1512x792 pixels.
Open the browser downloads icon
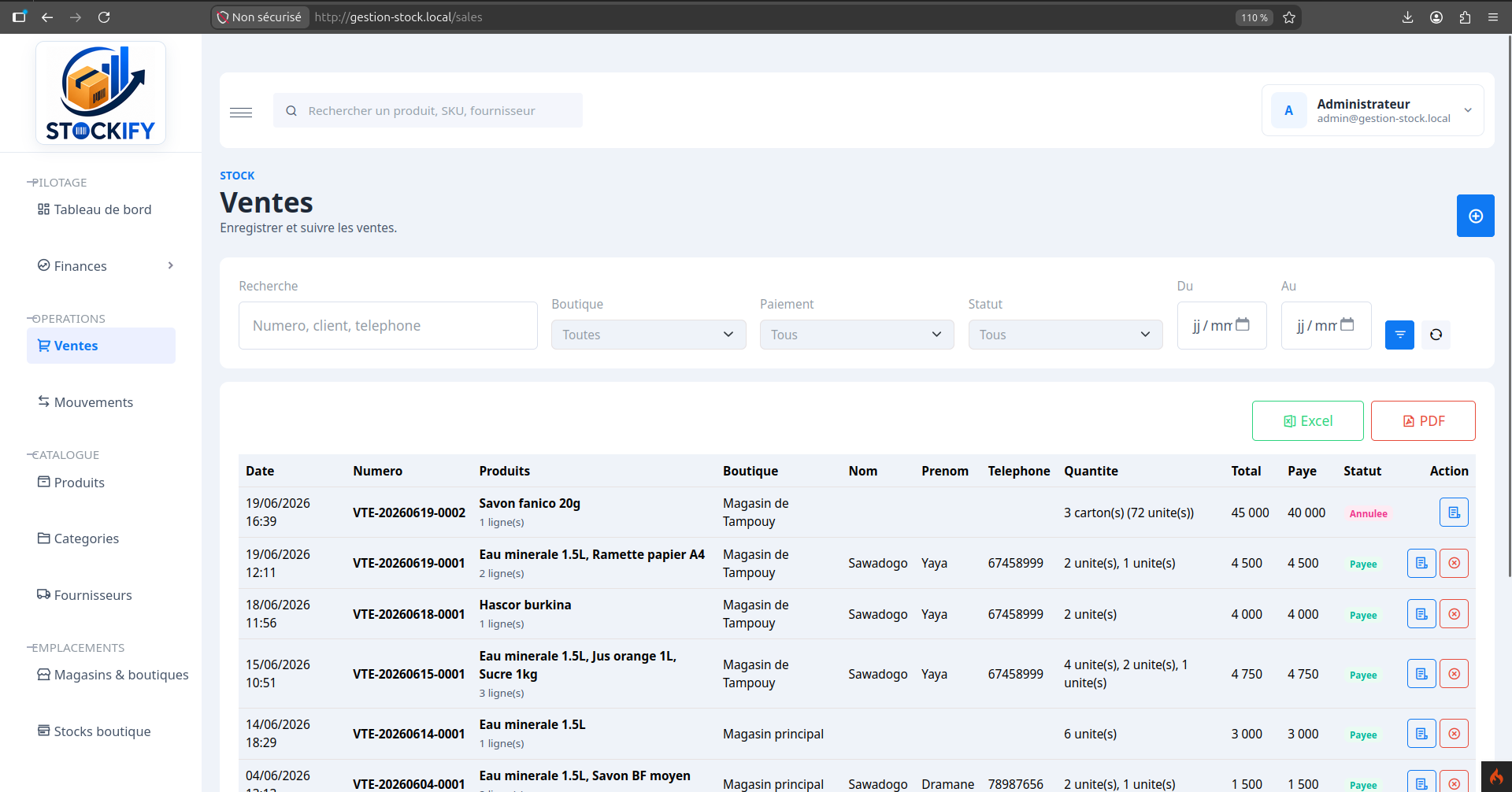1407,17
